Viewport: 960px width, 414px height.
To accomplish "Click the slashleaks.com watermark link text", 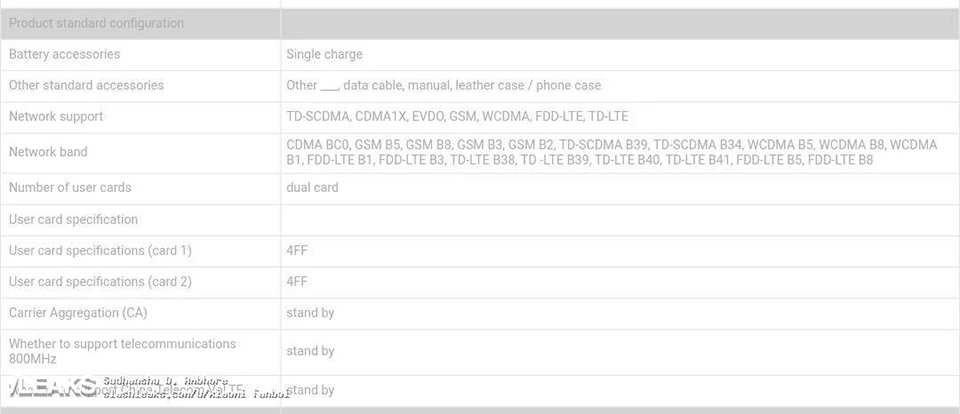I will [196, 395].
